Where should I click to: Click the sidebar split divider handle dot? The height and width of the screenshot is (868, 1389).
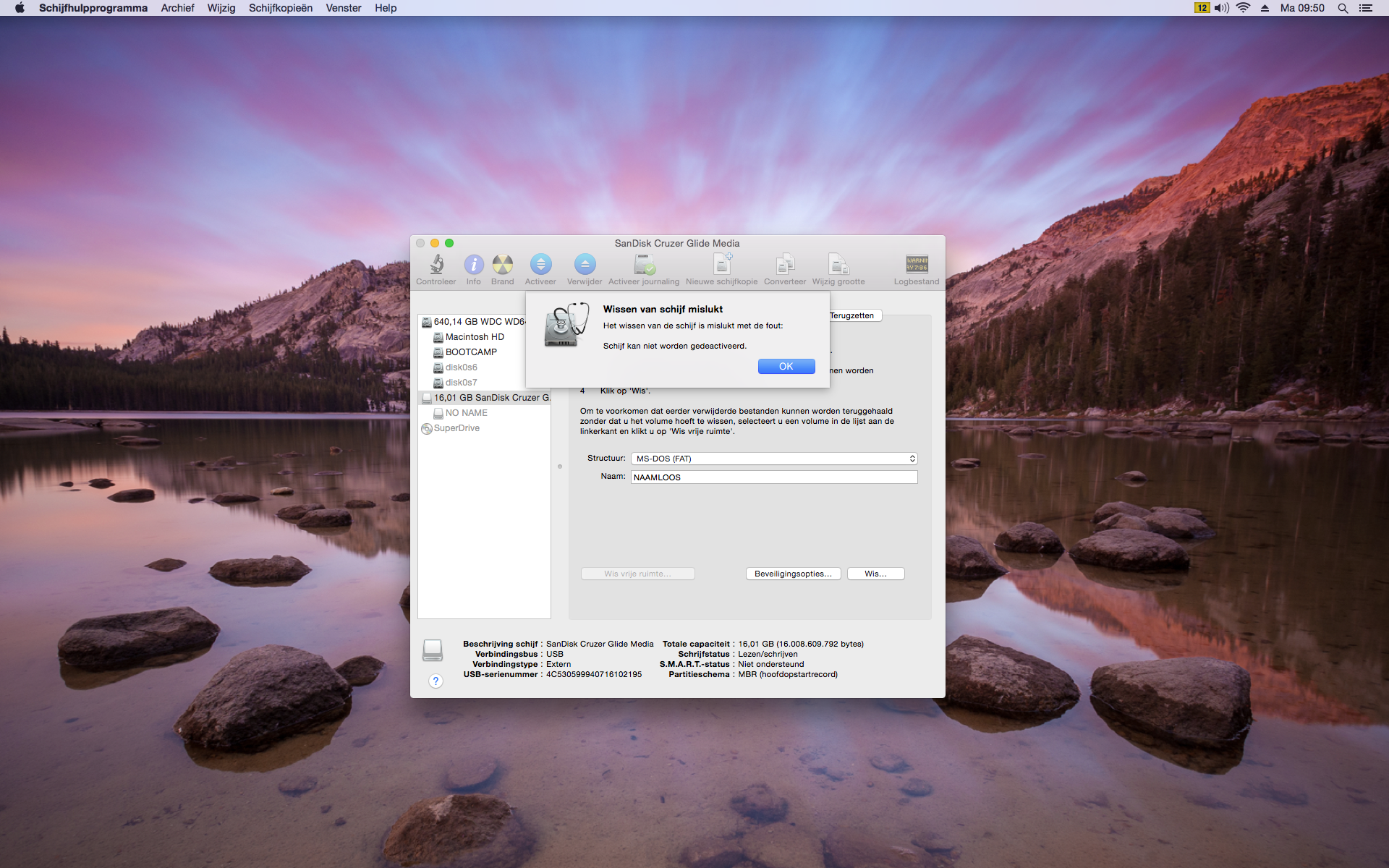coord(560,467)
